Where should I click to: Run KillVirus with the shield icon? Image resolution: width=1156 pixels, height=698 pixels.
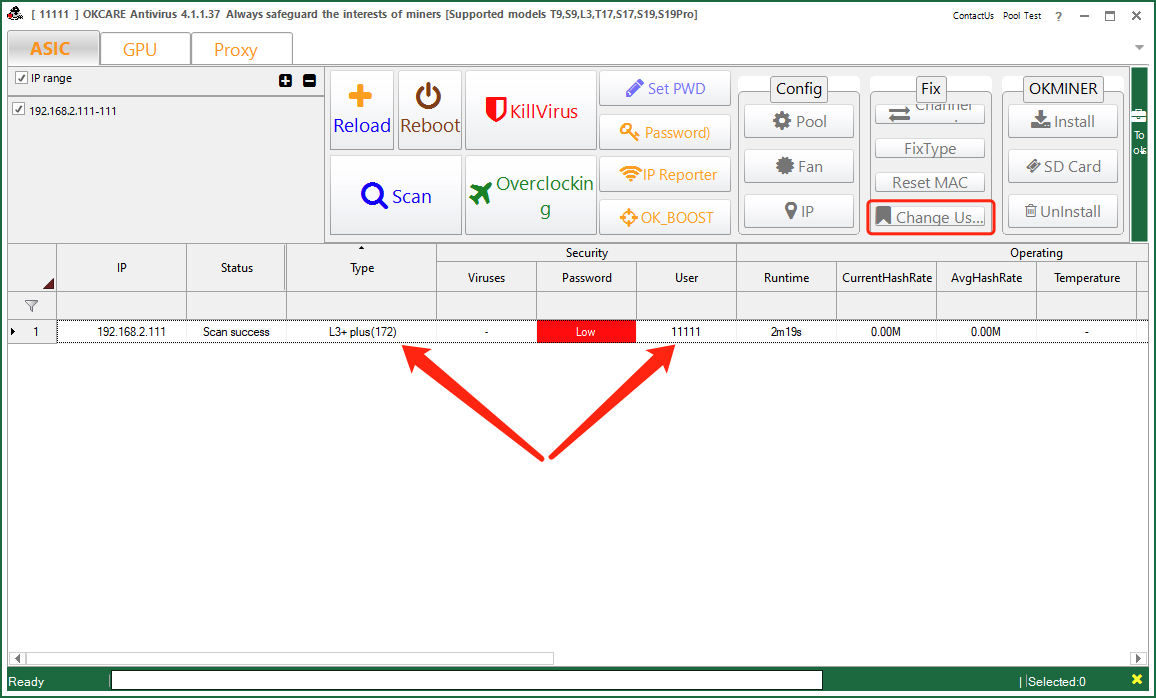click(531, 110)
